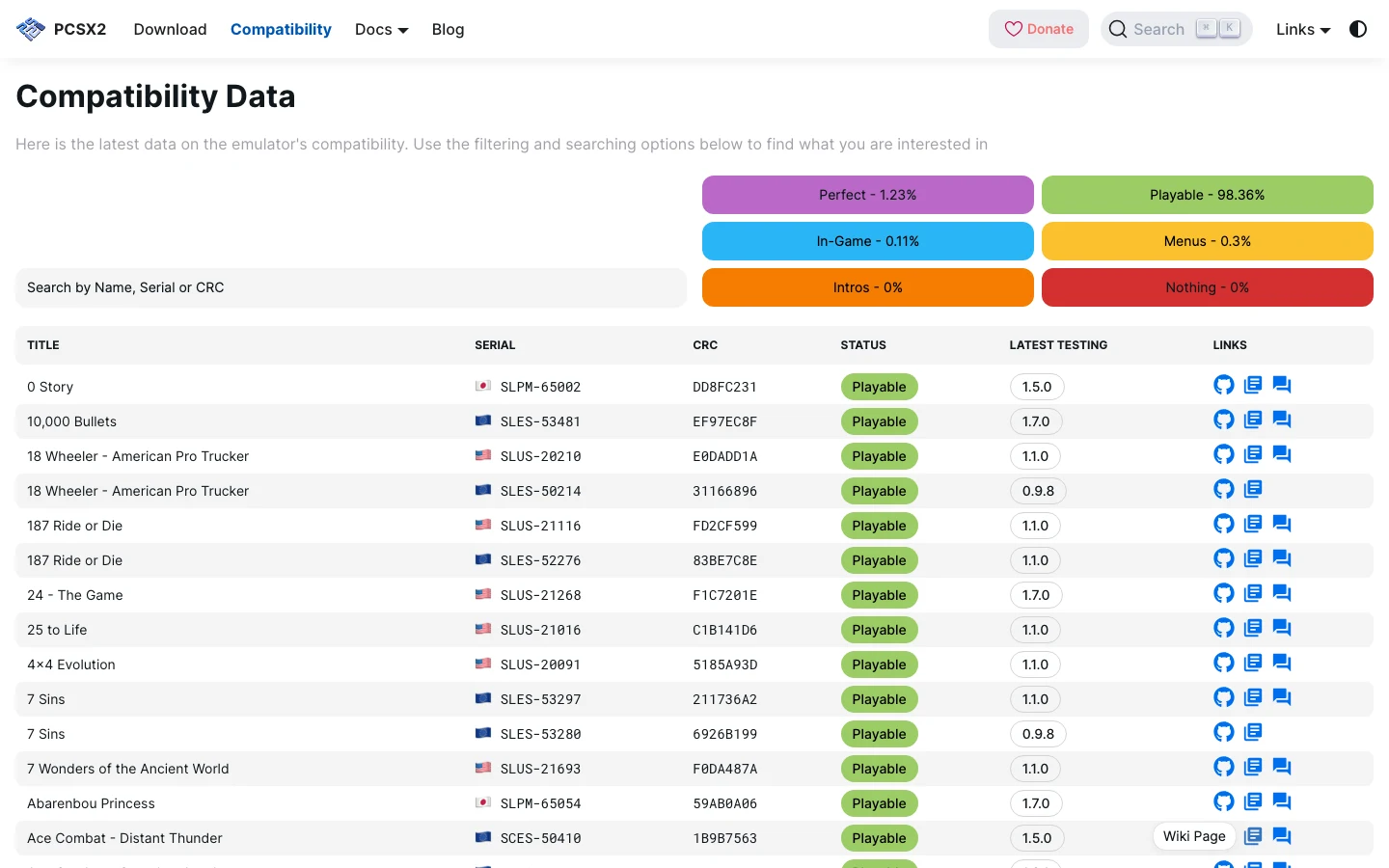The image size is (1389, 868).
Task: Click the PCSX2 logo icon
Action: (31, 29)
